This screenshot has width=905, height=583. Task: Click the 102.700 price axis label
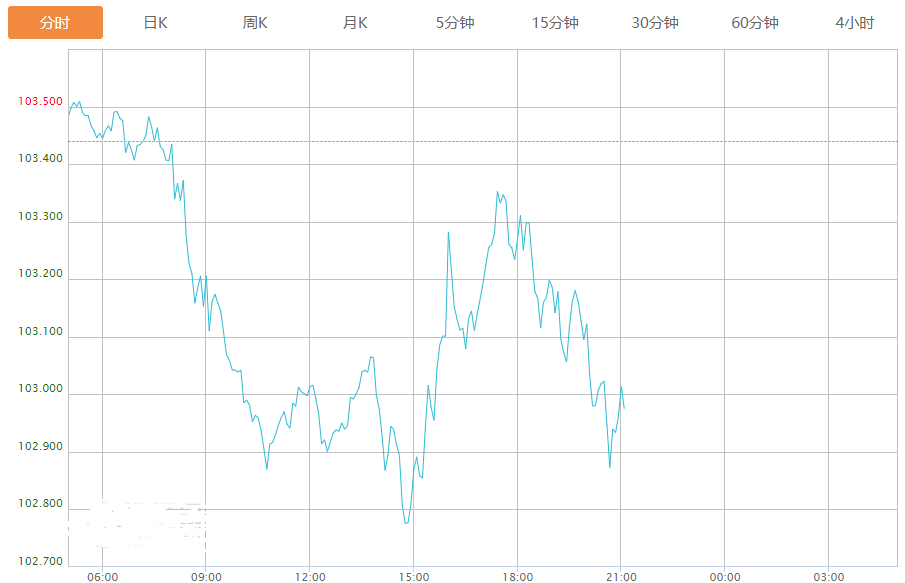40,562
